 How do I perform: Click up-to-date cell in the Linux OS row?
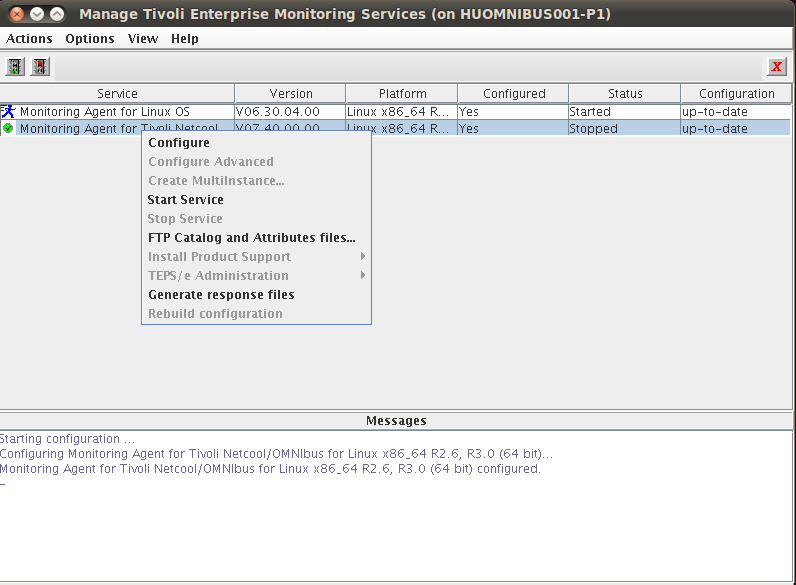736,112
